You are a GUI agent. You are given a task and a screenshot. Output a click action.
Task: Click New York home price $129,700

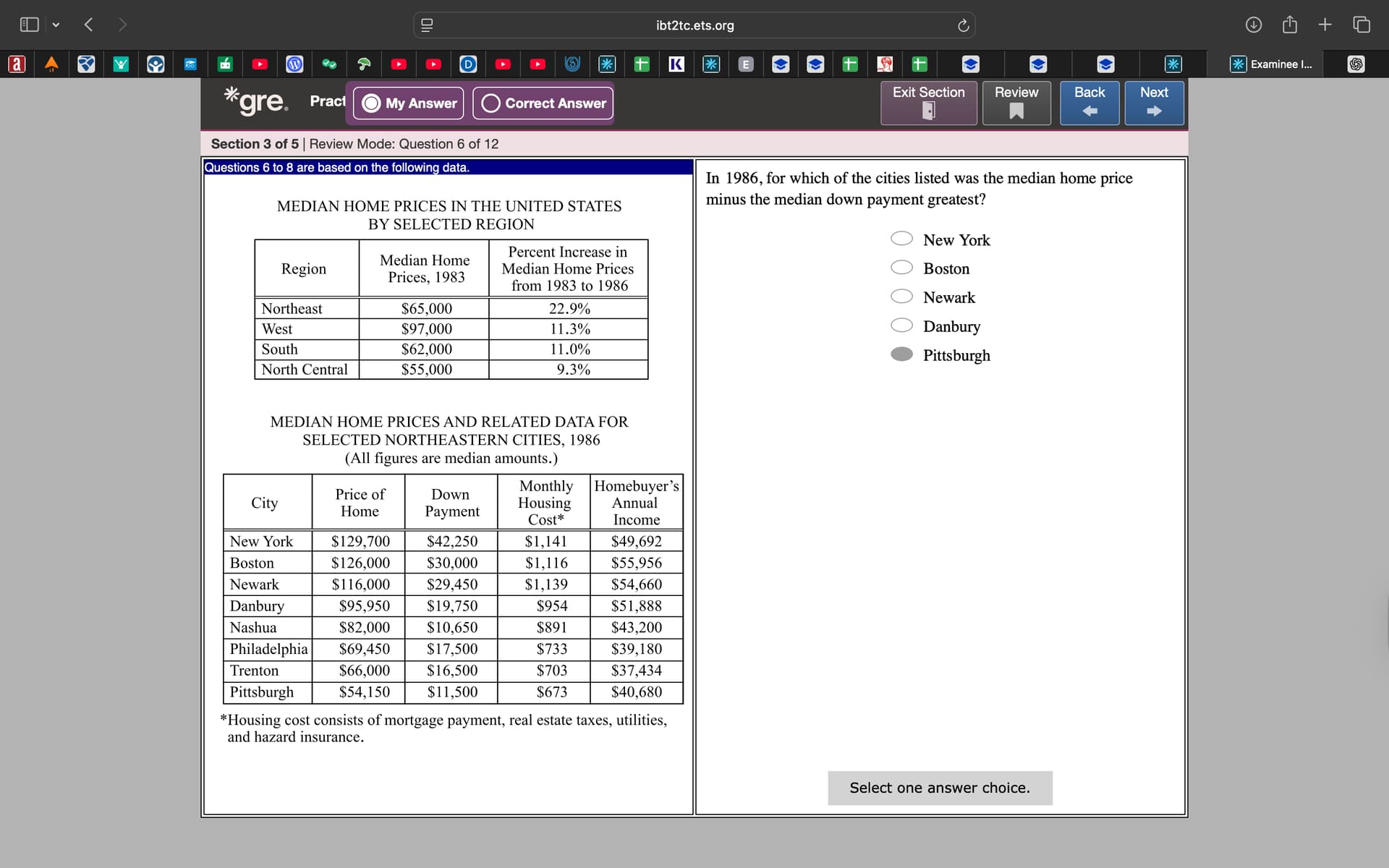click(360, 542)
